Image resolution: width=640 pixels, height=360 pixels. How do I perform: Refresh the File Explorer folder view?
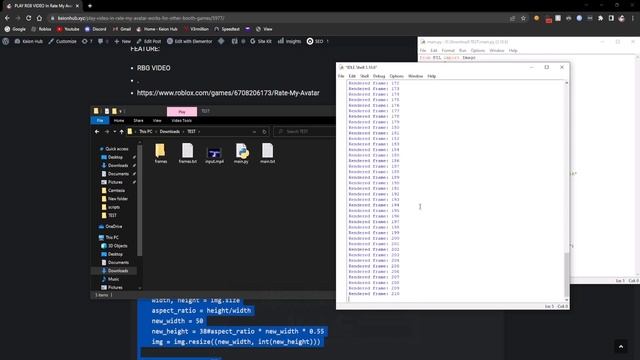[264, 131]
